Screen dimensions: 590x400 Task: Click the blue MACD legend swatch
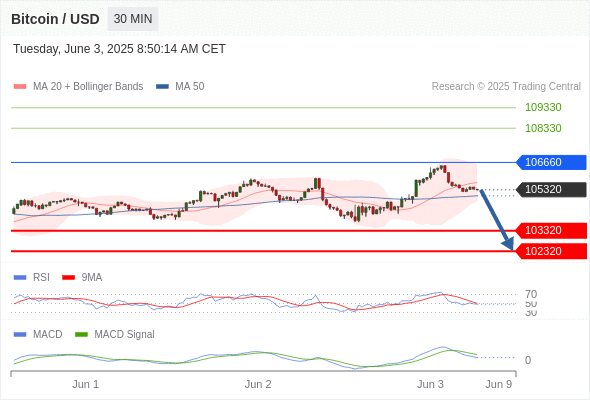pyautogui.click(x=20, y=335)
